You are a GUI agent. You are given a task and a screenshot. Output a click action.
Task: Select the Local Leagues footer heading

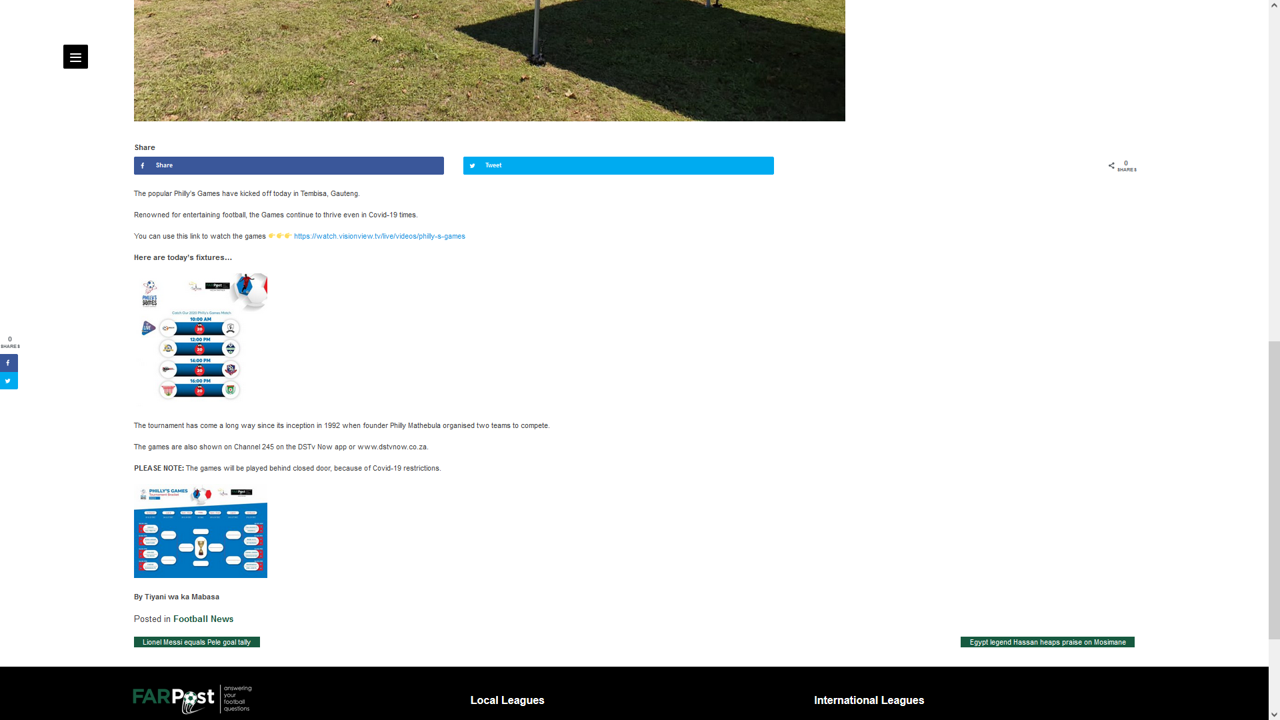click(x=507, y=701)
